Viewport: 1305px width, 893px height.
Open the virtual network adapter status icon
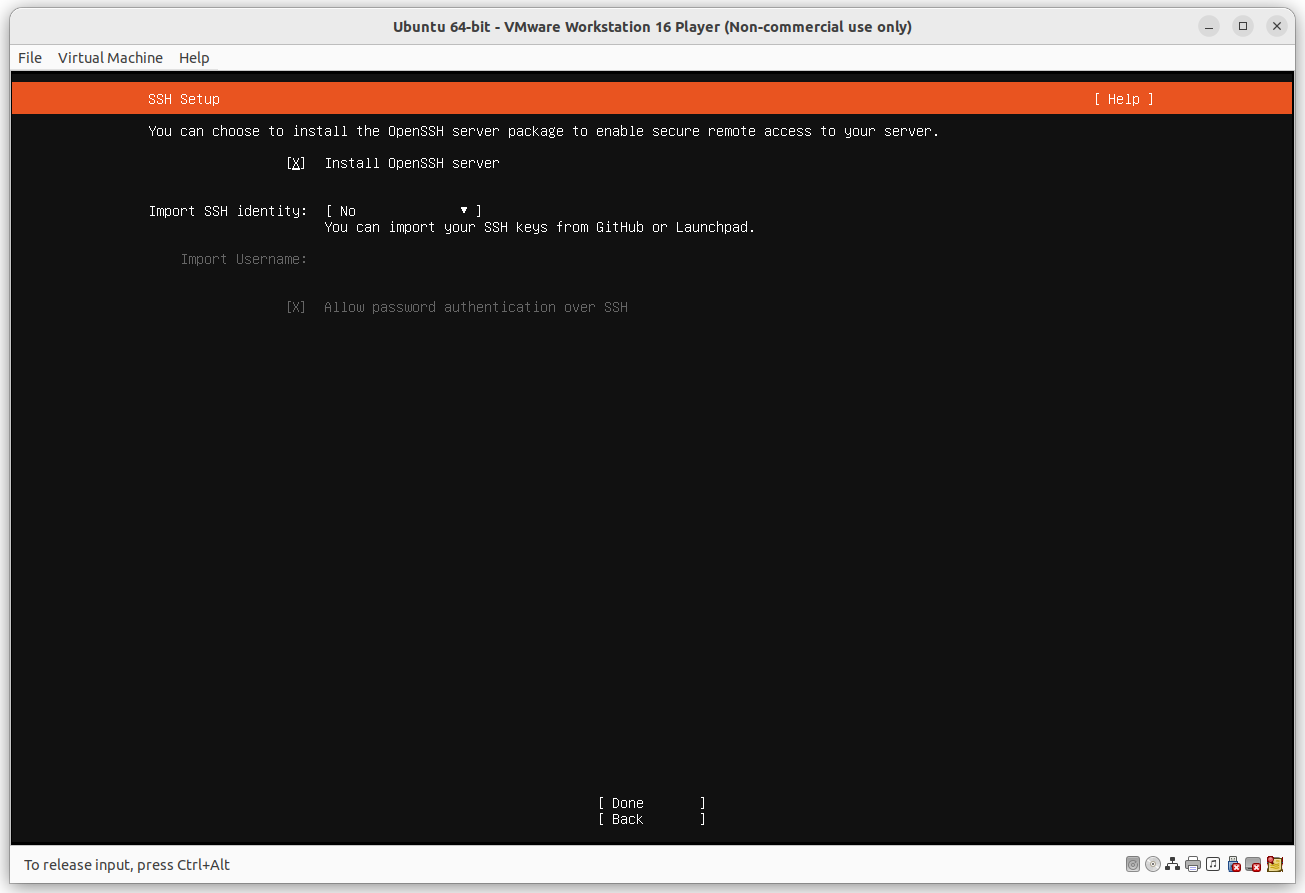click(1172, 863)
